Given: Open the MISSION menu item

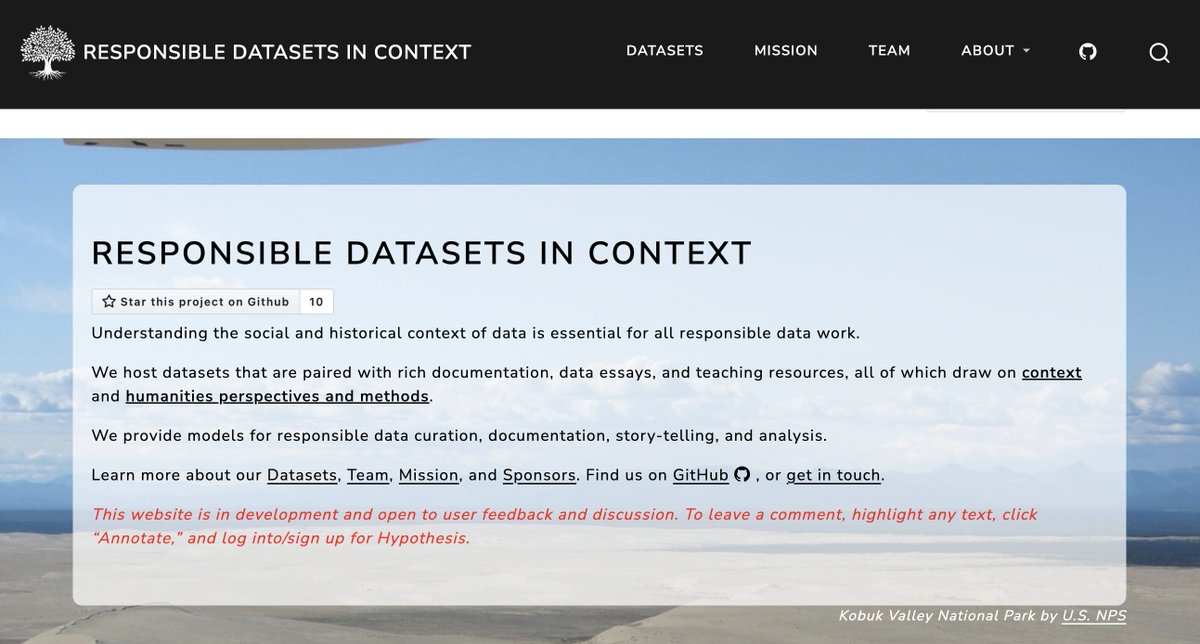Looking at the screenshot, I should 785,50.
